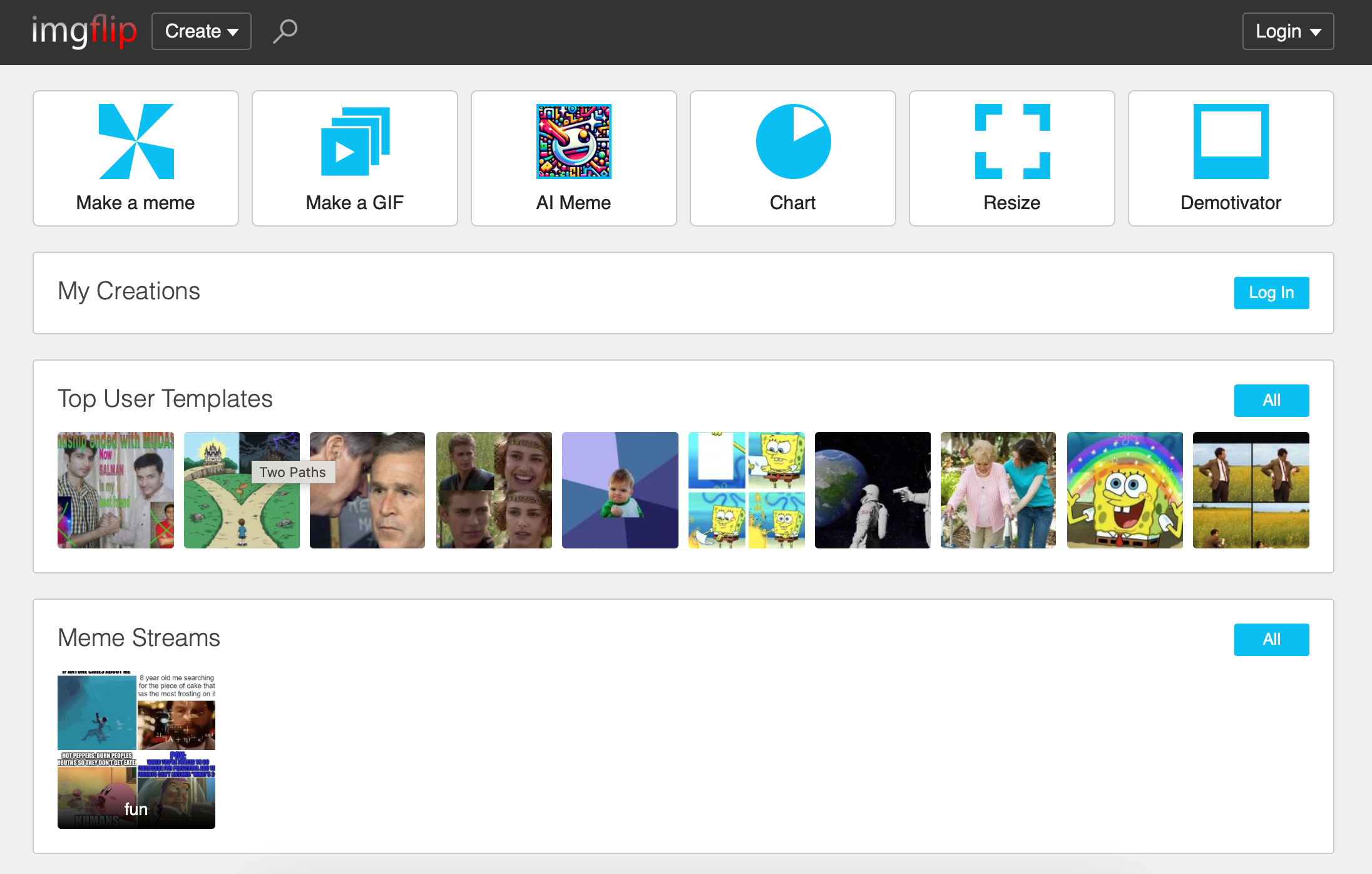Select the SpongeBob rainbow Imagination template
This screenshot has height=874, width=1372.
coord(1125,490)
